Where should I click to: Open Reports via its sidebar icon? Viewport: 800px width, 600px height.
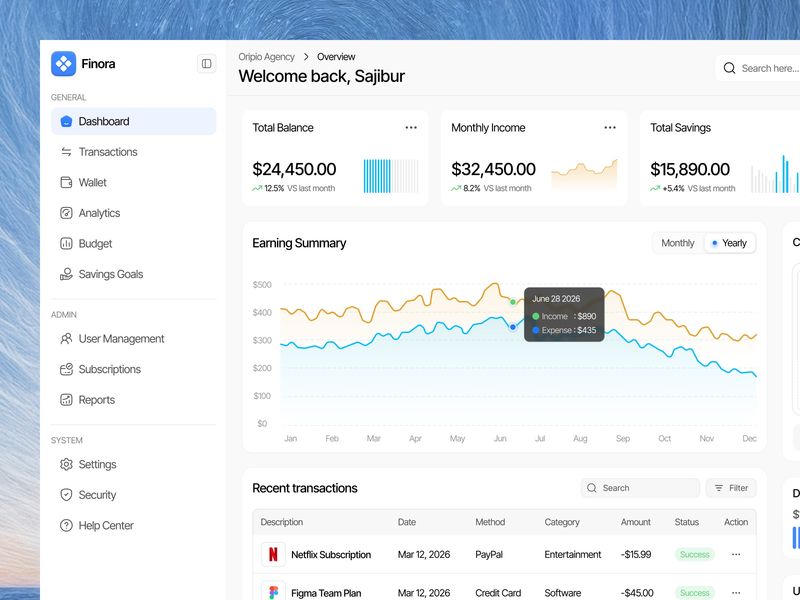66,399
